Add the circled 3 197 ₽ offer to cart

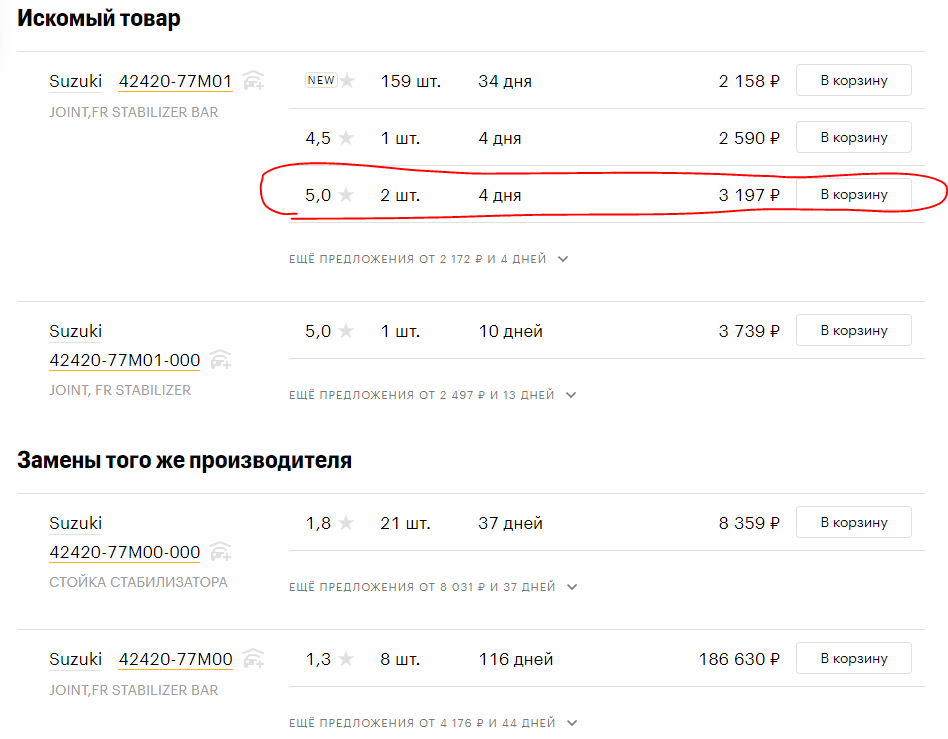click(x=853, y=195)
